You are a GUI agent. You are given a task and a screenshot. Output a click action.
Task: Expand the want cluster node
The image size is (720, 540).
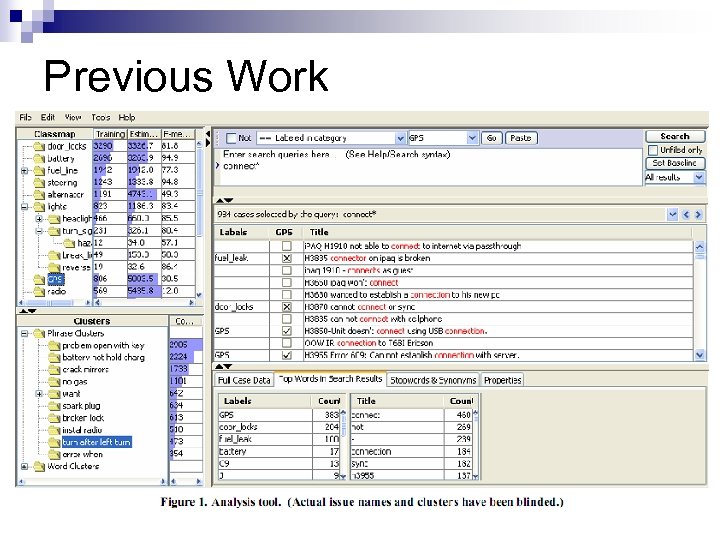click(x=39, y=394)
